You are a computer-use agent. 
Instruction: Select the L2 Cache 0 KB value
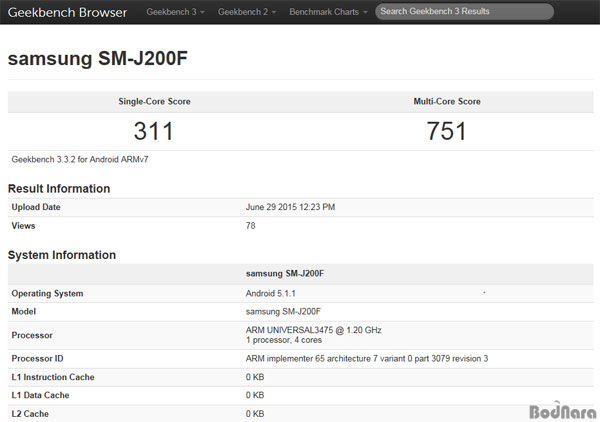tap(255, 414)
